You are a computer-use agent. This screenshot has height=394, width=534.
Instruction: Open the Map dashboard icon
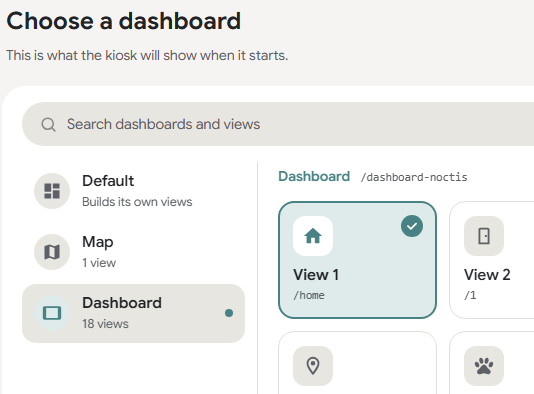[52, 252]
